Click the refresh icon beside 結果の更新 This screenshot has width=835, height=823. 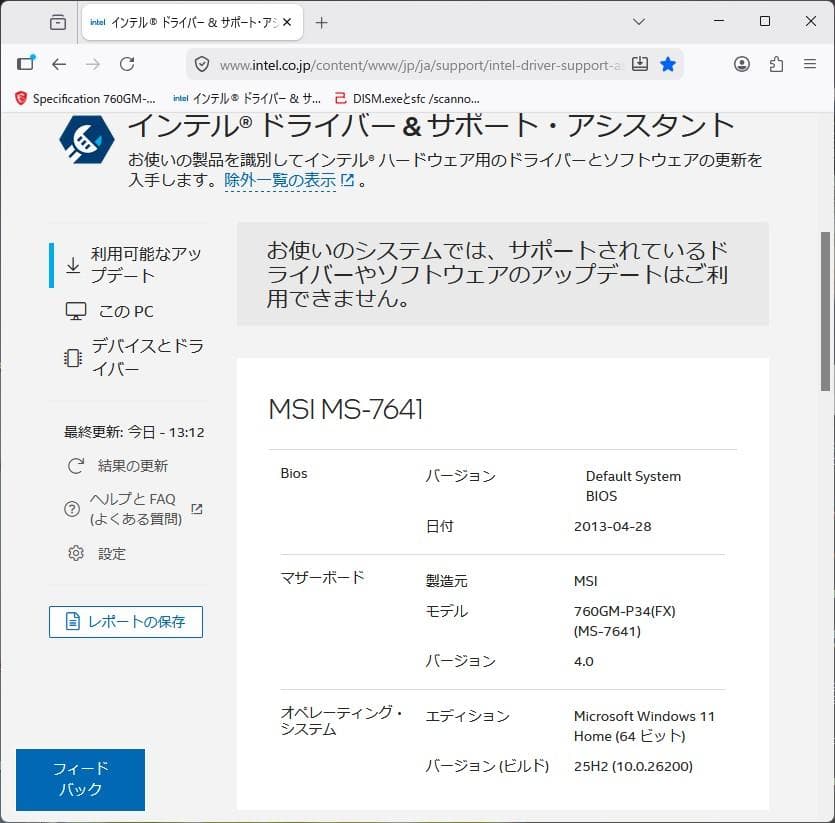click(76, 466)
